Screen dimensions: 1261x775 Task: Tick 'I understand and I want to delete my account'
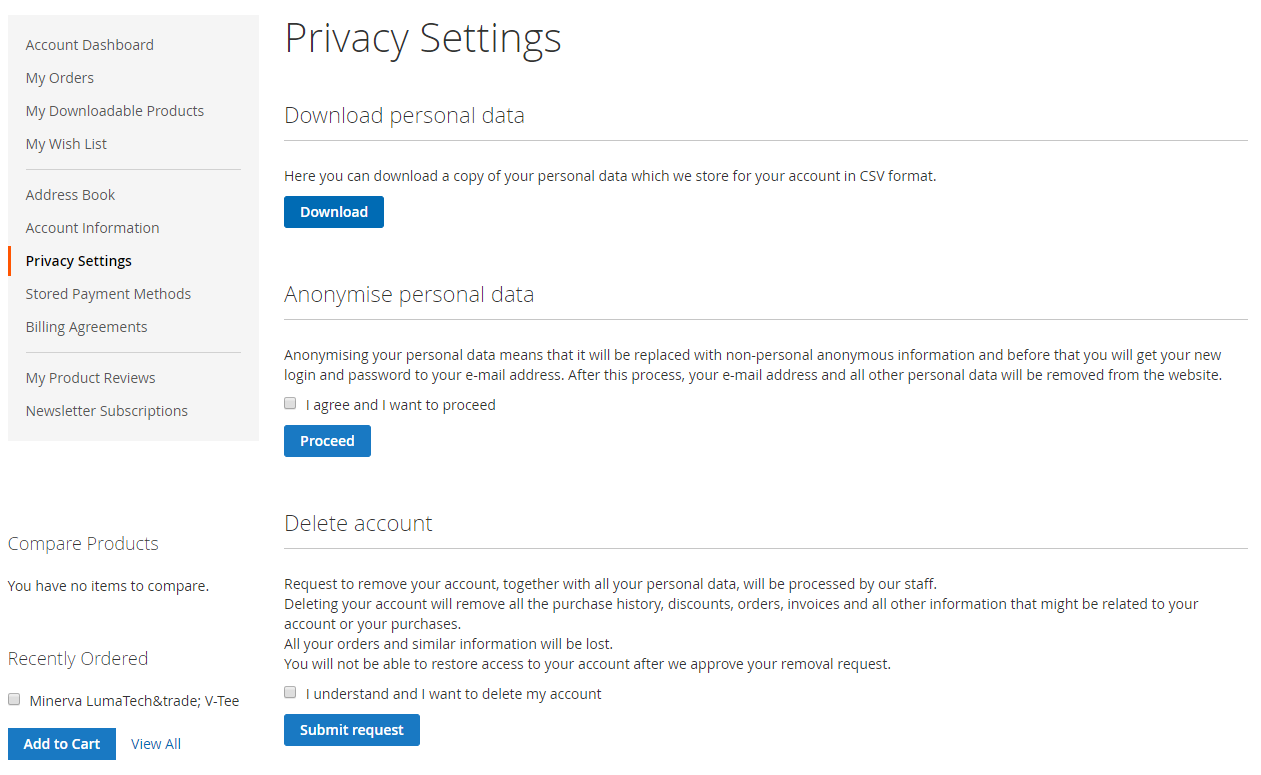[x=290, y=693]
